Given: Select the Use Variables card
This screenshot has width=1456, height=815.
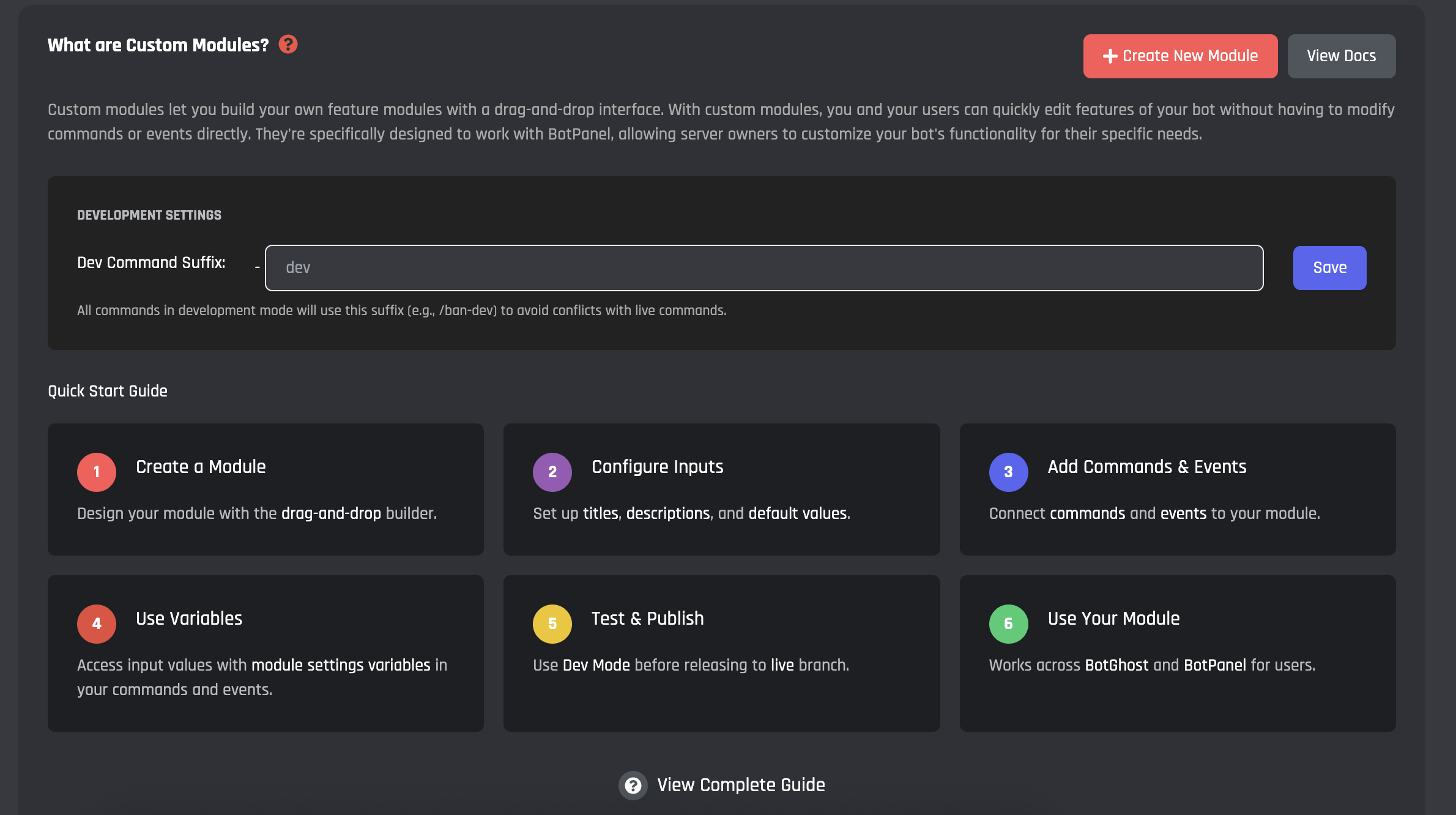Looking at the screenshot, I should 266,653.
